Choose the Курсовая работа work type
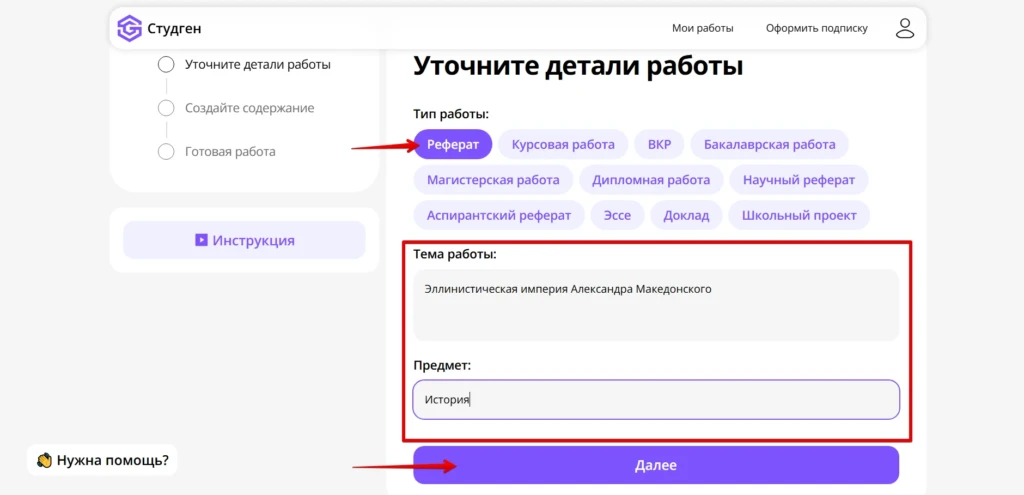This screenshot has width=1024, height=495. pyautogui.click(x=563, y=144)
